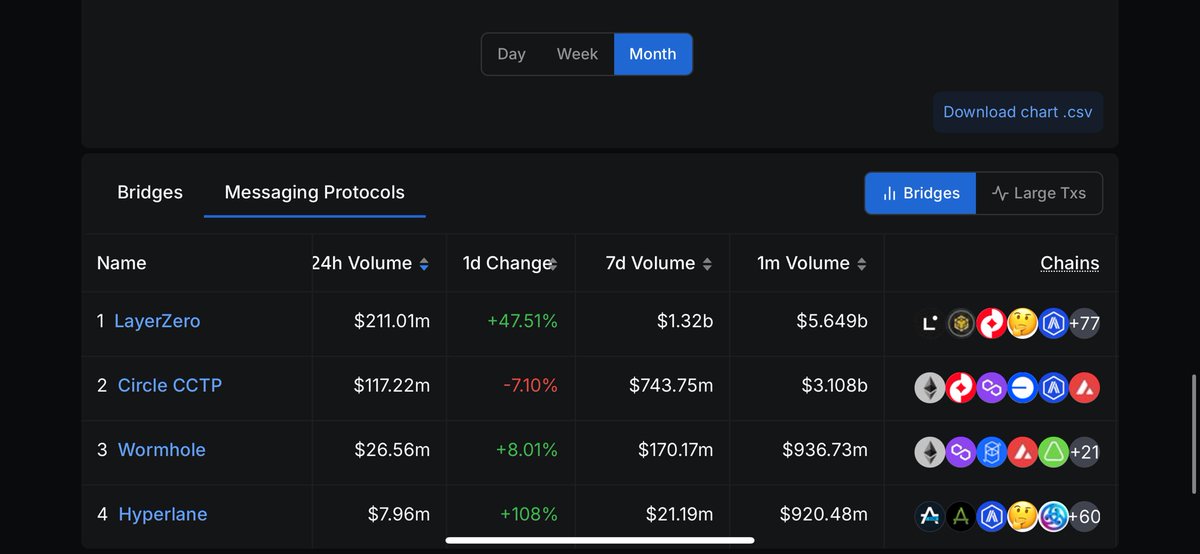Click the red swirl chain icon in LayerZero row
The width and height of the screenshot is (1200, 554).
click(992, 323)
